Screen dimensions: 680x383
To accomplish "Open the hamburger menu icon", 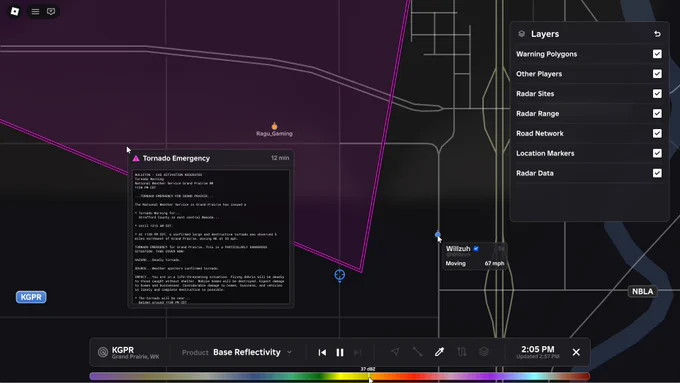I will (35, 12).
